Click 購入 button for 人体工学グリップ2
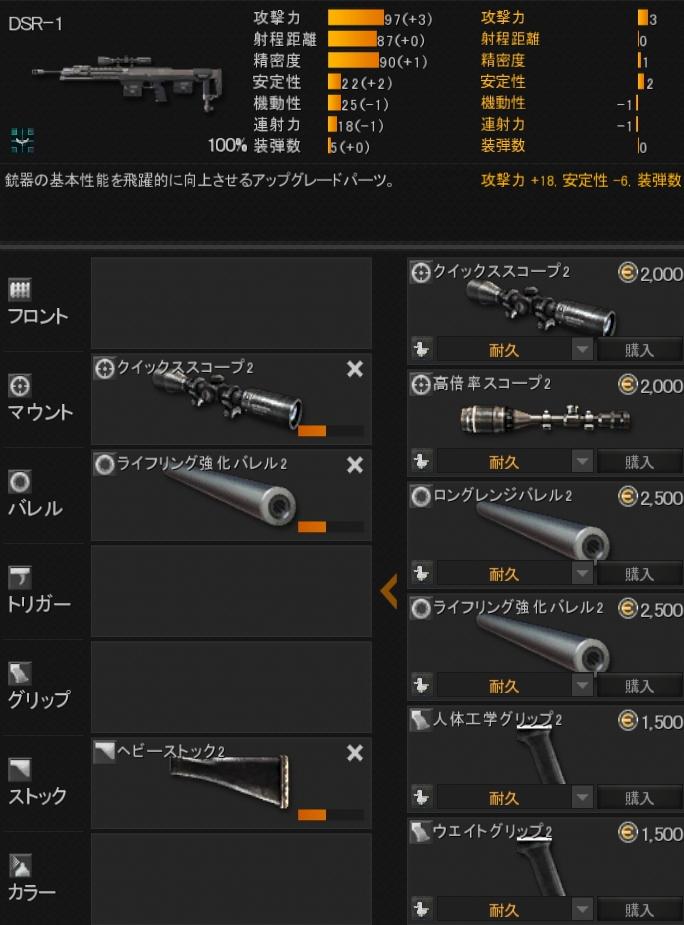 [x=639, y=798]
